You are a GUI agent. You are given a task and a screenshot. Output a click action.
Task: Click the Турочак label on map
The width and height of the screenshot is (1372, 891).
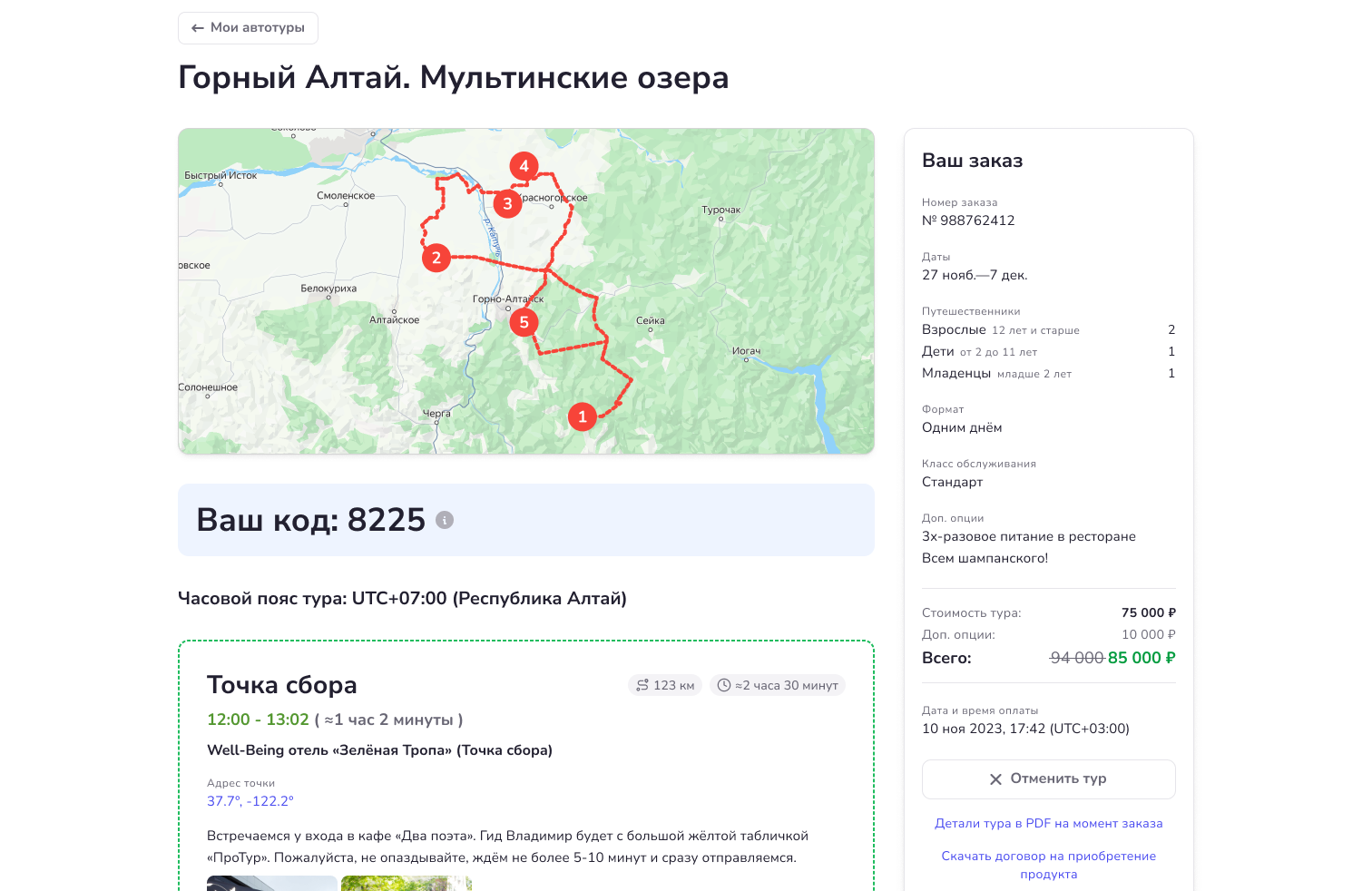pos(721,210)
